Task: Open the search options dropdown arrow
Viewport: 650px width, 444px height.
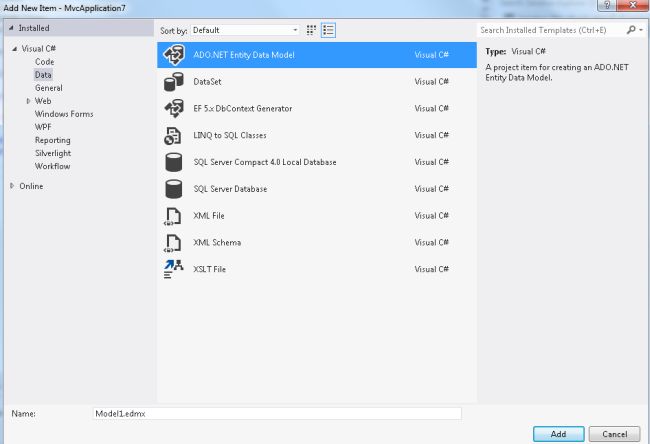Action: tap(641, 30)
